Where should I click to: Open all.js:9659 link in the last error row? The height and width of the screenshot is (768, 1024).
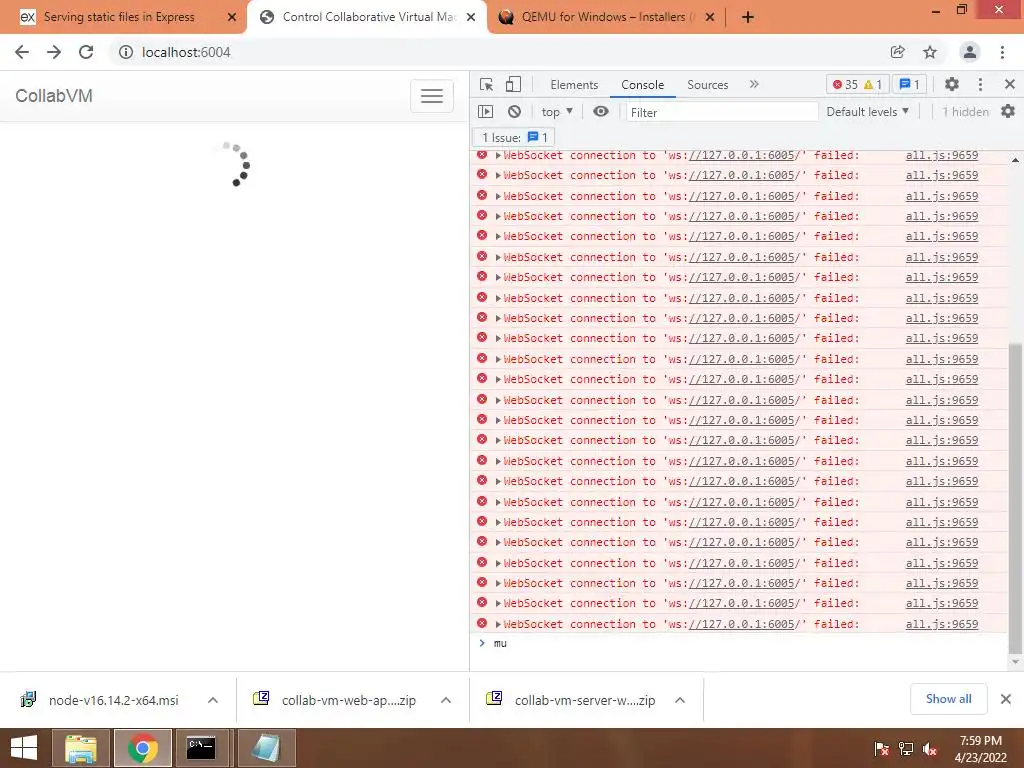[942, 624]
